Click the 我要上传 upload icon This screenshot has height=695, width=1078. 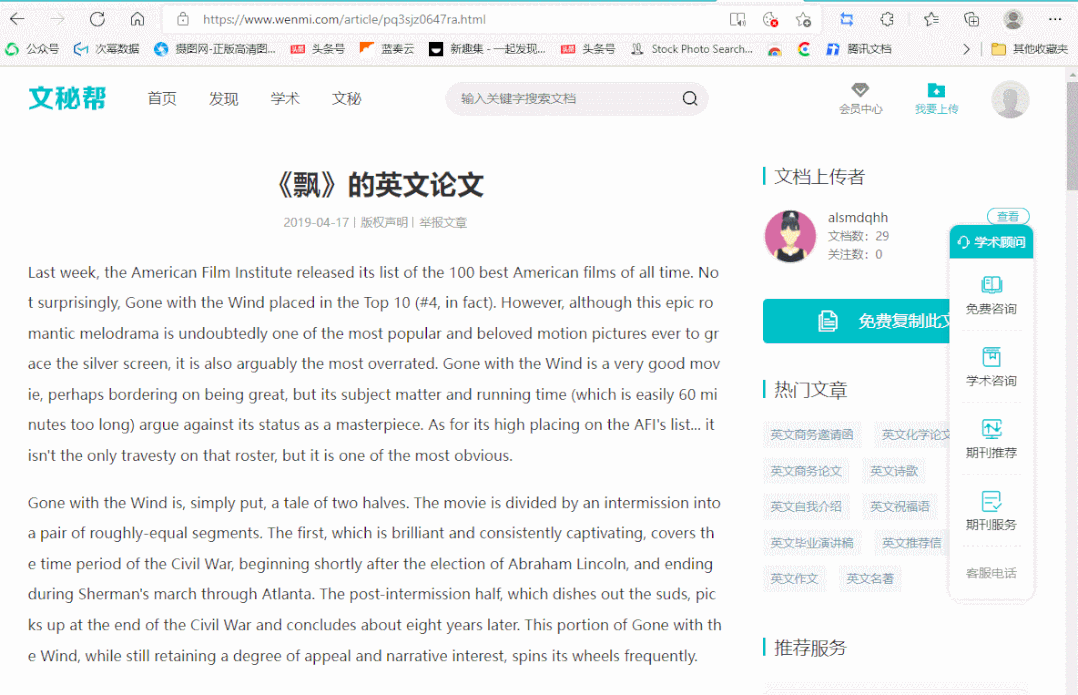pos(936,96)
